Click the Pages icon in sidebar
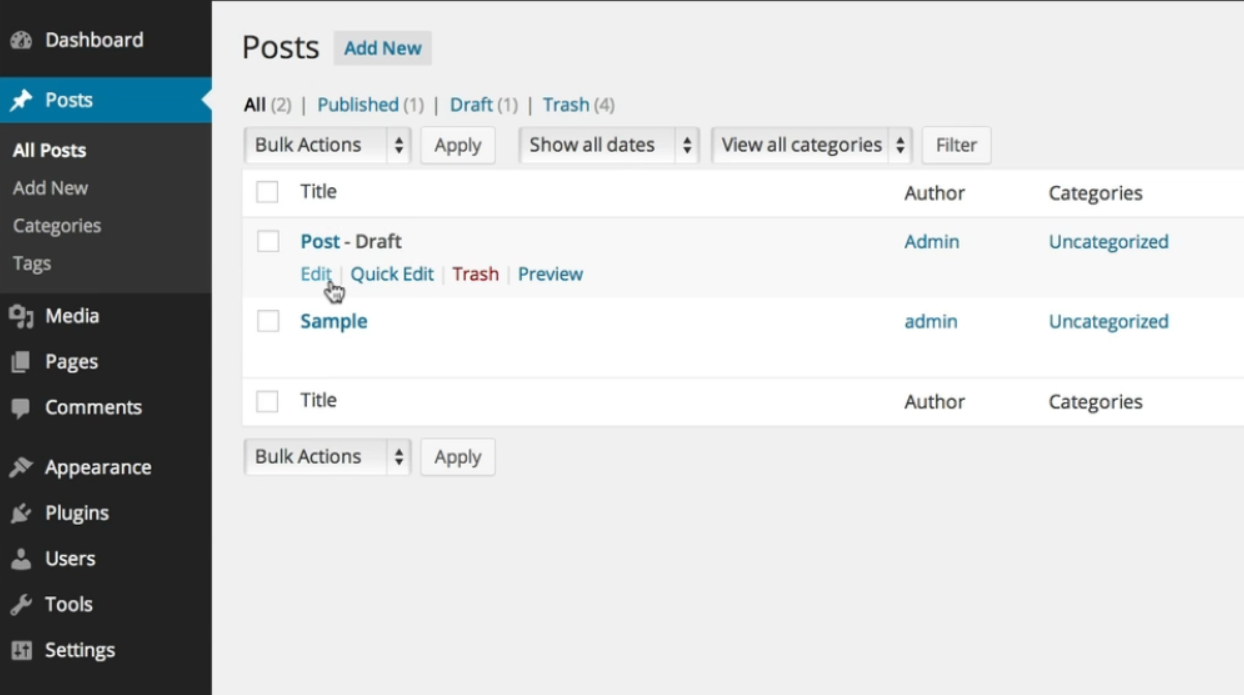Image resolution: width=1244 pixels, height=695 pixels. (x=21, y=362)
